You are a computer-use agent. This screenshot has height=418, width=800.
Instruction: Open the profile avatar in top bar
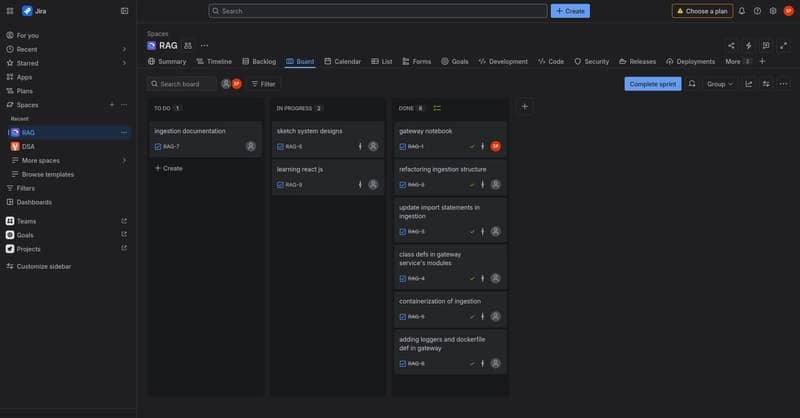(x=789, y=11)
